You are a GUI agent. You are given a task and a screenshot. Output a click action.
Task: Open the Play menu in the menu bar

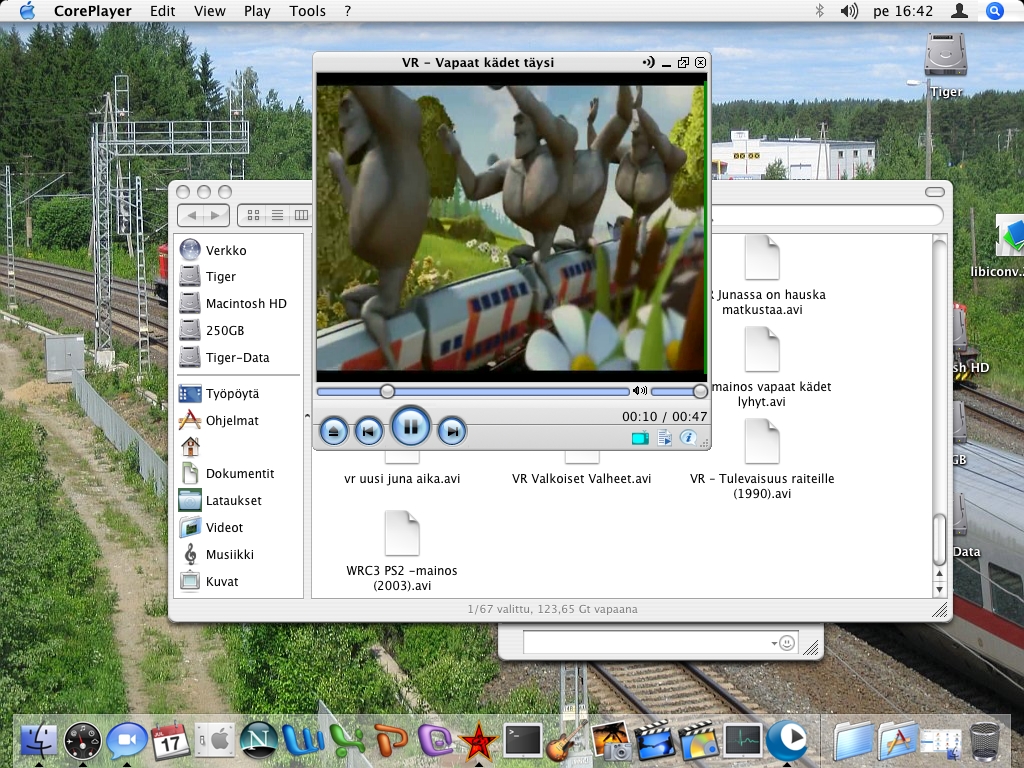[257, 11]
